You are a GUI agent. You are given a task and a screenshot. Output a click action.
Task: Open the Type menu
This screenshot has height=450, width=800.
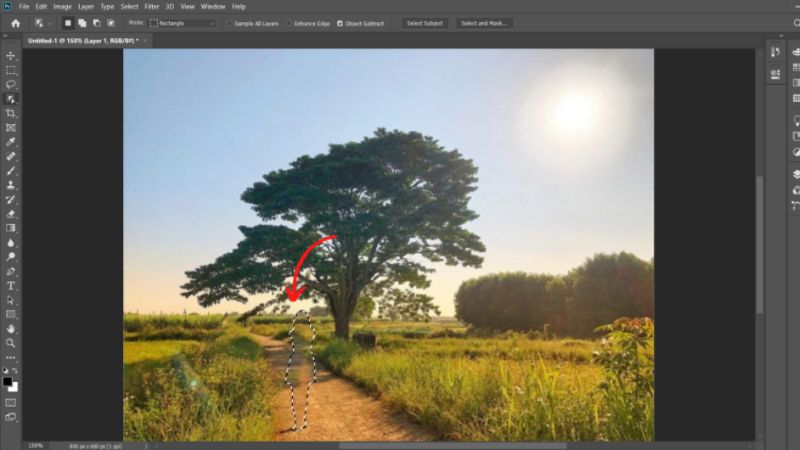[x=107, y=7]
